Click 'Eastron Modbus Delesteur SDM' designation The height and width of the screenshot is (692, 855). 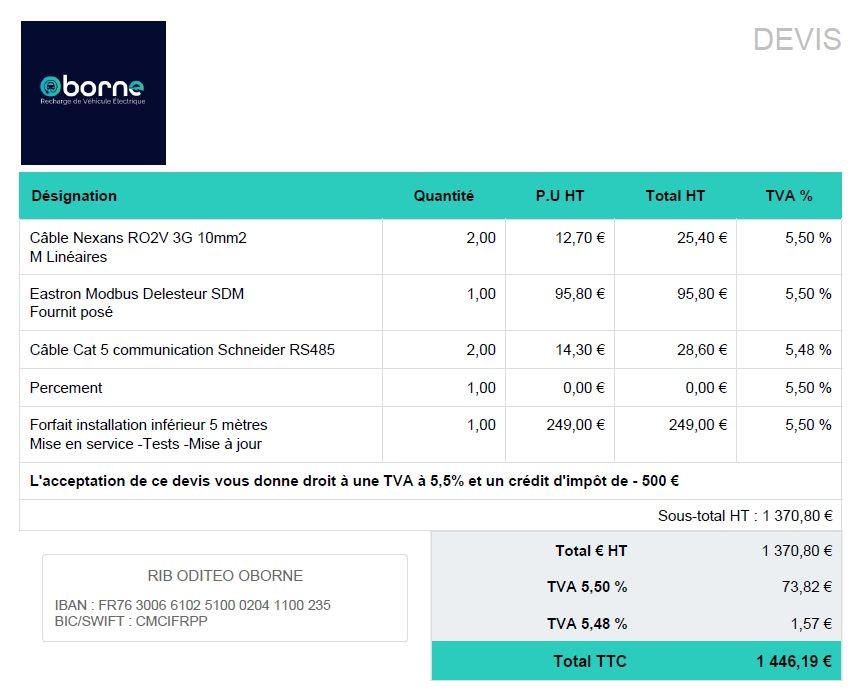pyautogui.click(x=137, y=294)
